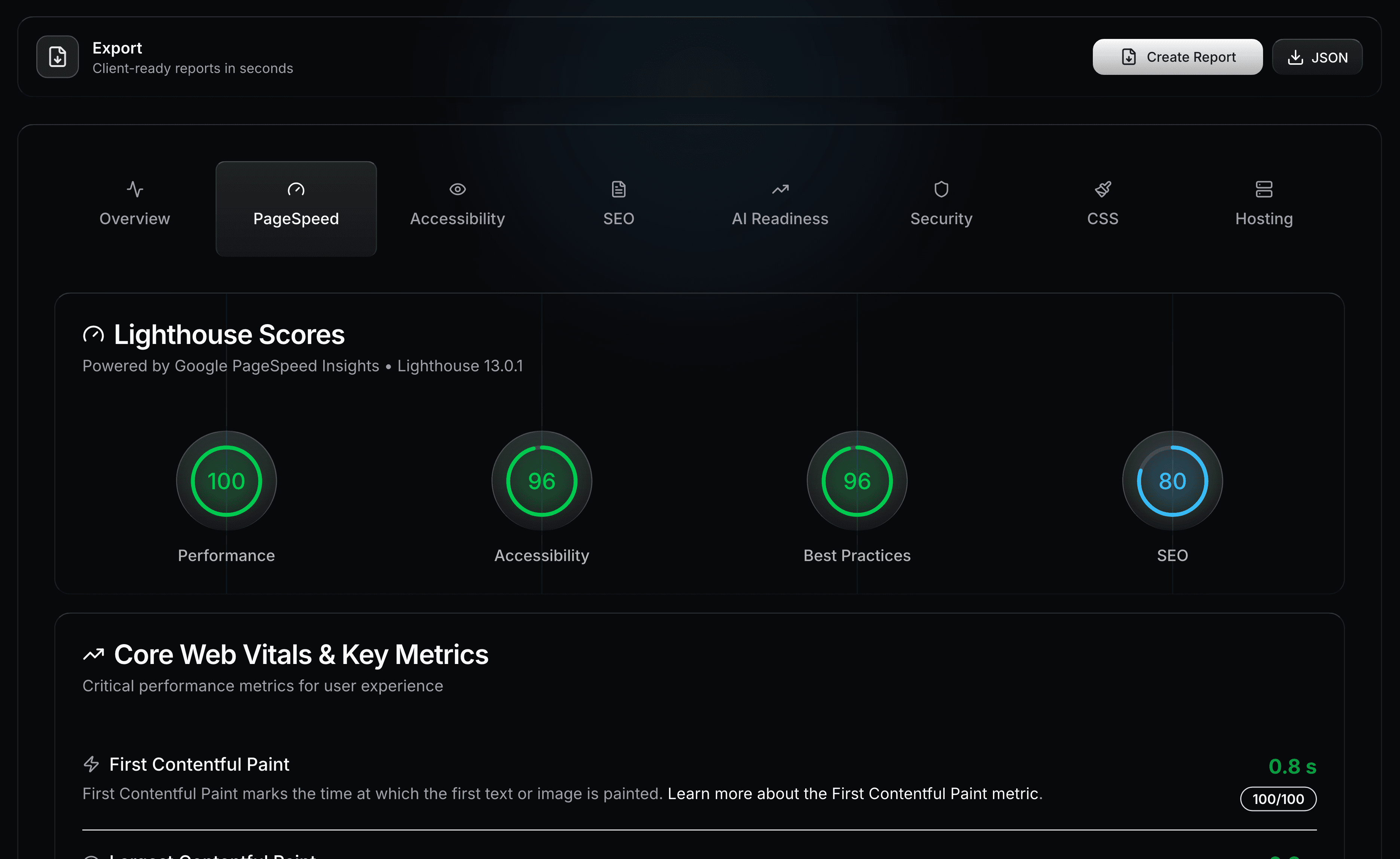Open the Accessibility tab
1400x859 pixels.
[x=458, y=208]
